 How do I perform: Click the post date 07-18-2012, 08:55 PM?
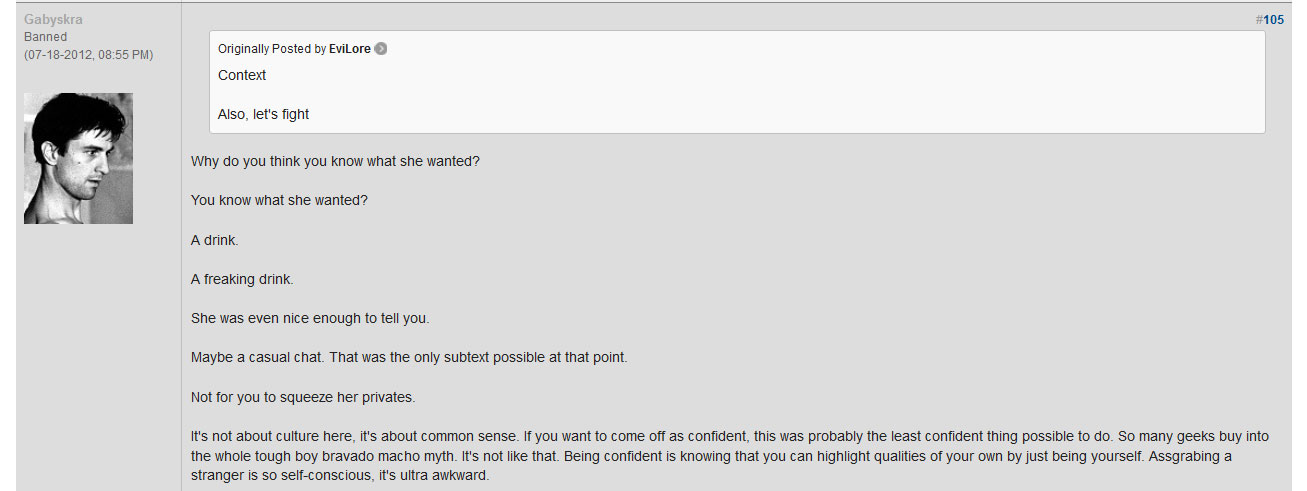click(x=89, y=55)
